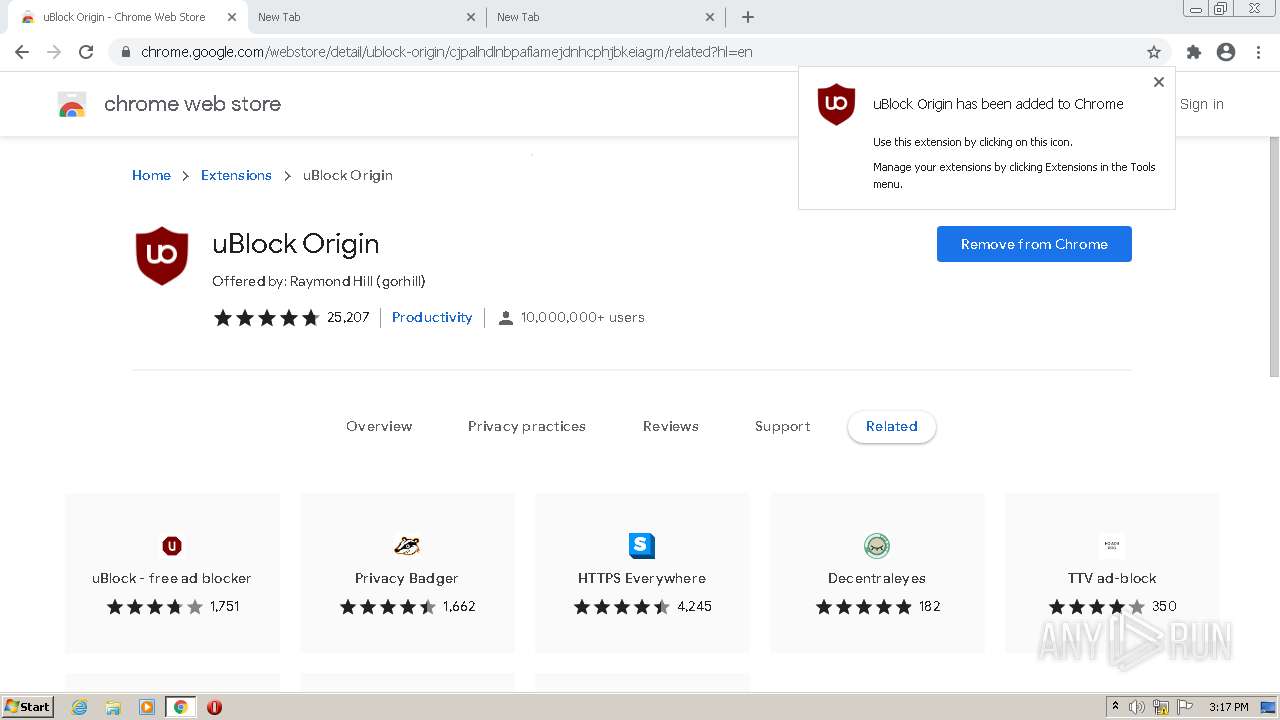Click the red Opera taskbar icon
The image size is (1280, 720).
pyautogui.click(x=214, y=707)
